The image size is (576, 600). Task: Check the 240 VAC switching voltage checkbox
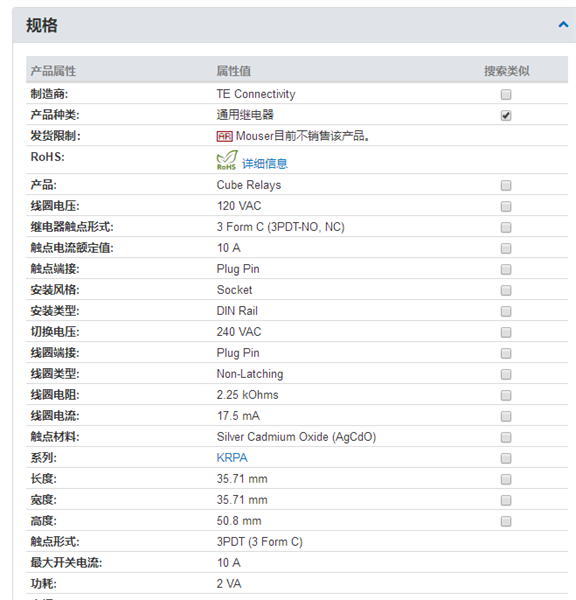(506, 333)
